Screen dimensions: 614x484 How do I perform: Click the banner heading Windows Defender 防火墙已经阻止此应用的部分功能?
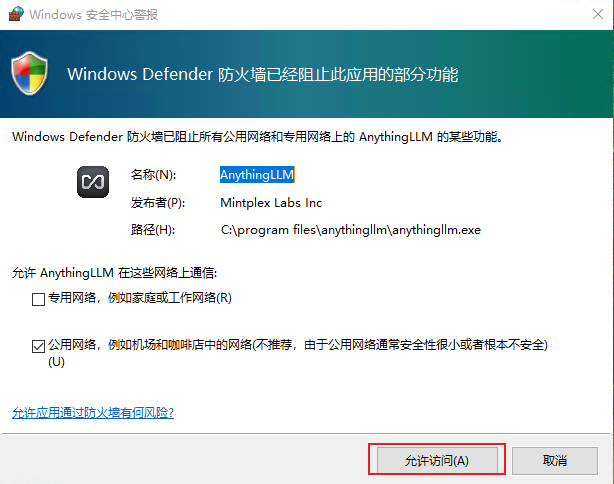pyautogui.click(x=262, y=74)
